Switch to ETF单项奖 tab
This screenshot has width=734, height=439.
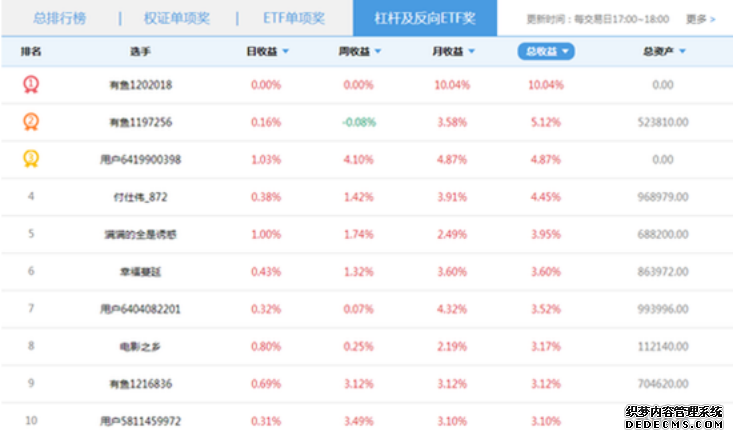[294, 18]
